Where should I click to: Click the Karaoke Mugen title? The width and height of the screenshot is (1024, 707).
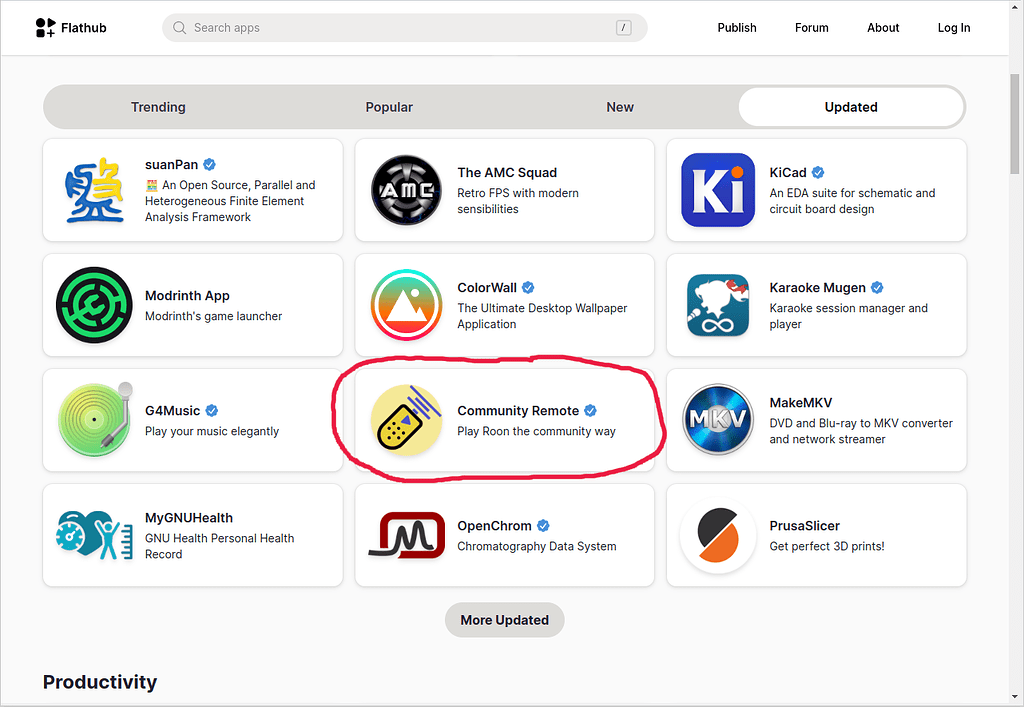coord(817,287)
